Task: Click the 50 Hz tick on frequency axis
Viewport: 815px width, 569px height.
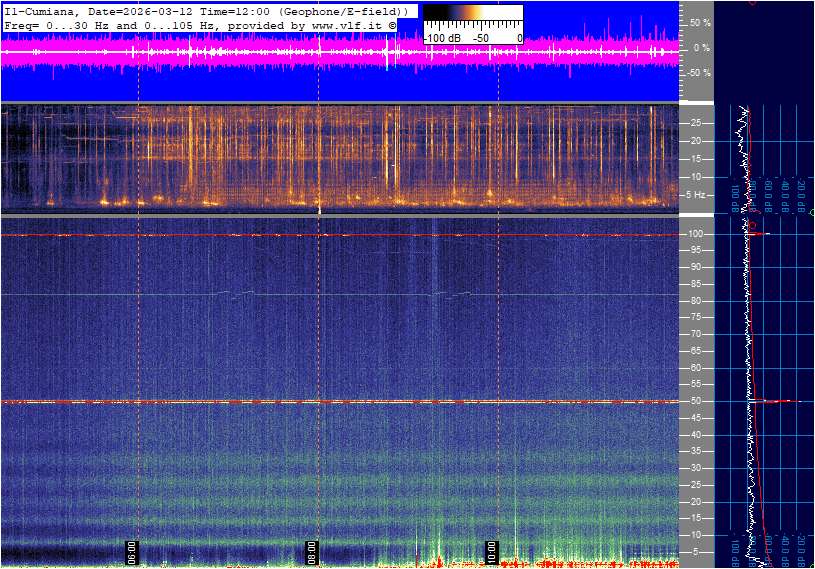Action: click(x=696, y=401)
